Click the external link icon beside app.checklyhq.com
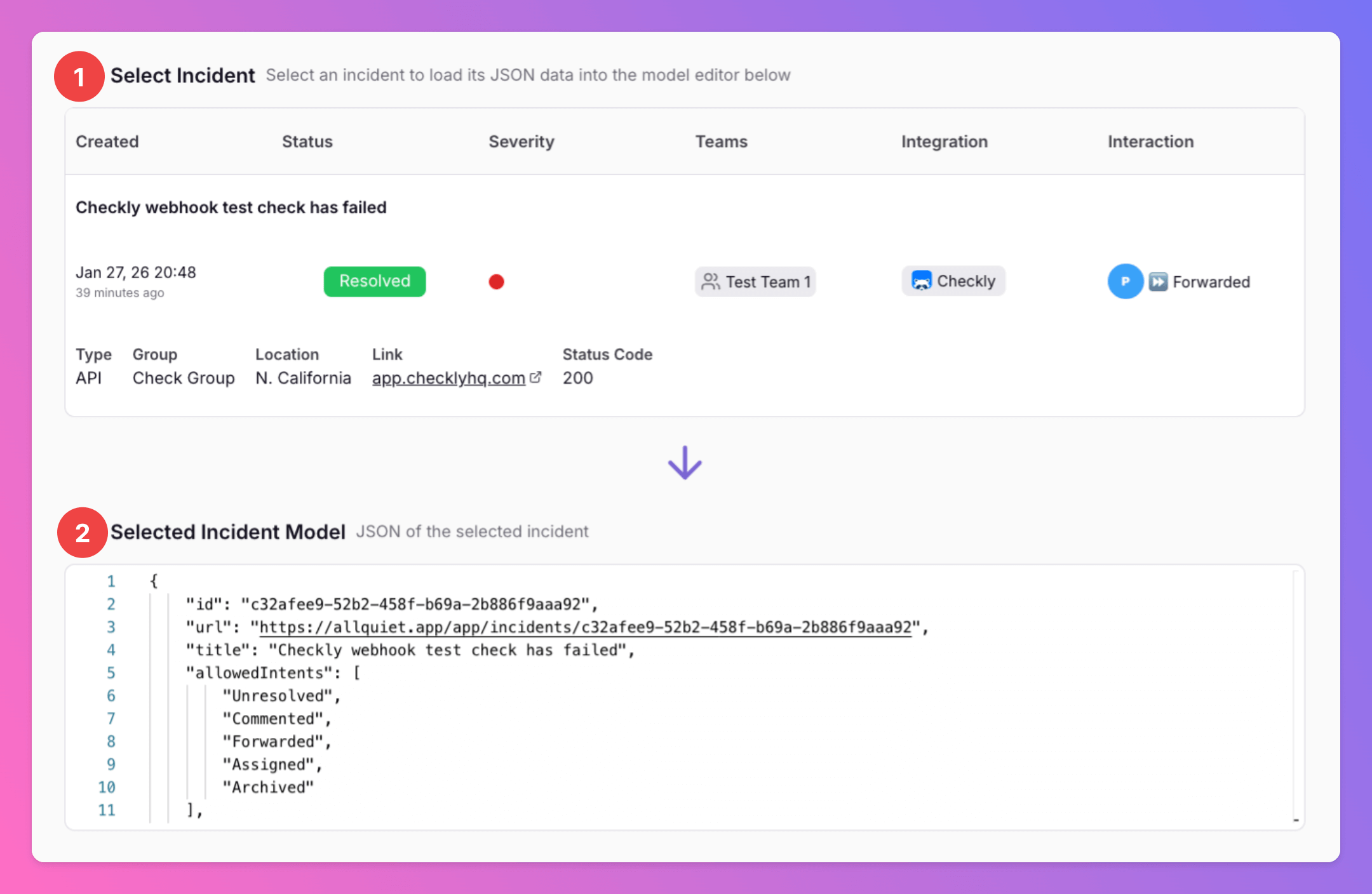Image resolution: width=1372 pixels, height=894 pixels. click(535, 377)
